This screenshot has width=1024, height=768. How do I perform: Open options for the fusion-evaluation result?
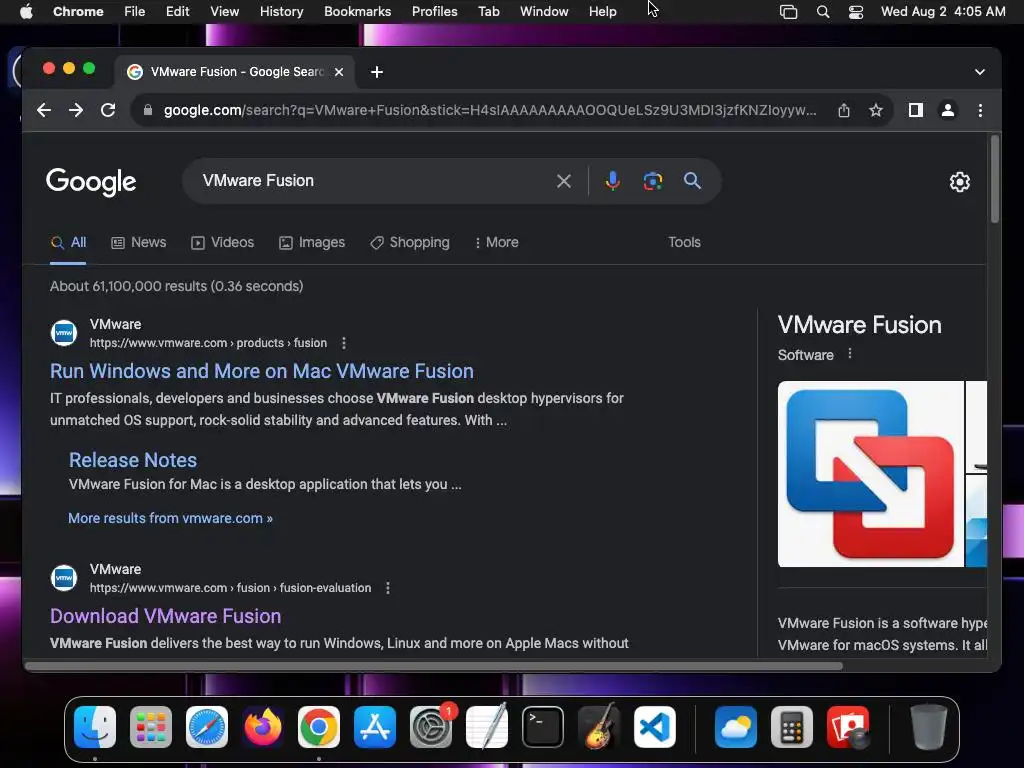click(388, 588)
